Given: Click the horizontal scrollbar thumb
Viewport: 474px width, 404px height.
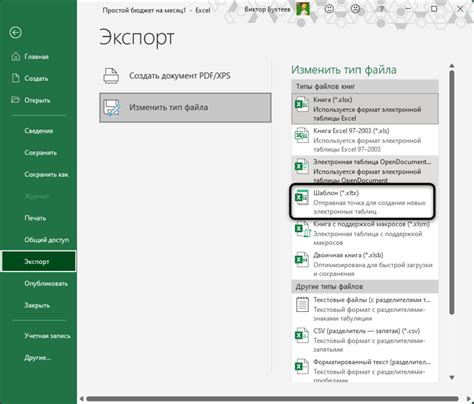Looking at the screenshot, I should coord(273,399).
